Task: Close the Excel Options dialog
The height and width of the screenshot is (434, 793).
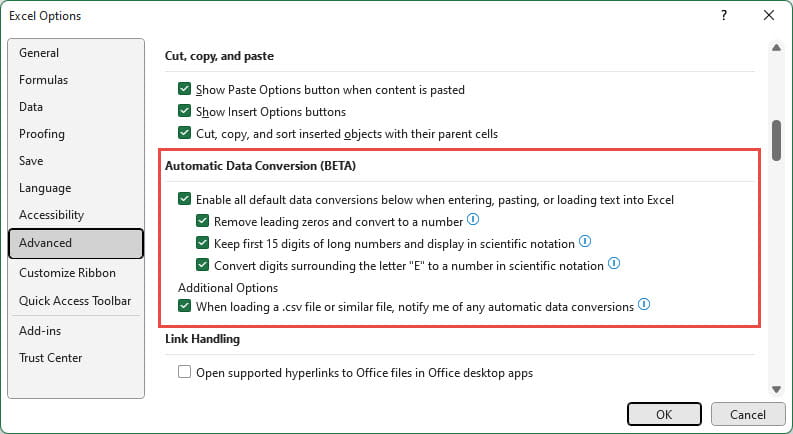Action: pyautogui.click(x=768, y=15)
